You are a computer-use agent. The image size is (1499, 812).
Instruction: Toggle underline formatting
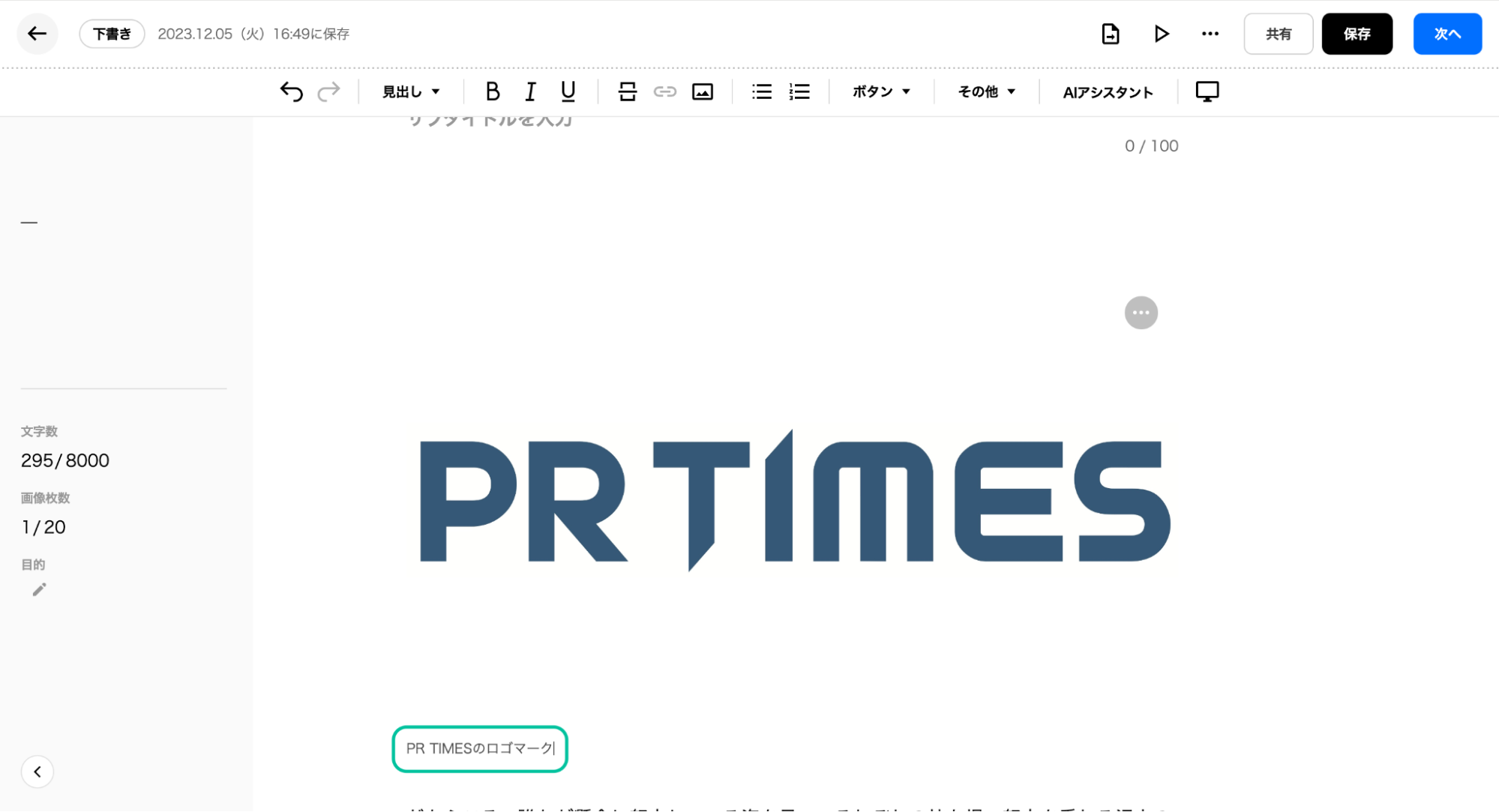pyautogui.click(x=568, y=91)
